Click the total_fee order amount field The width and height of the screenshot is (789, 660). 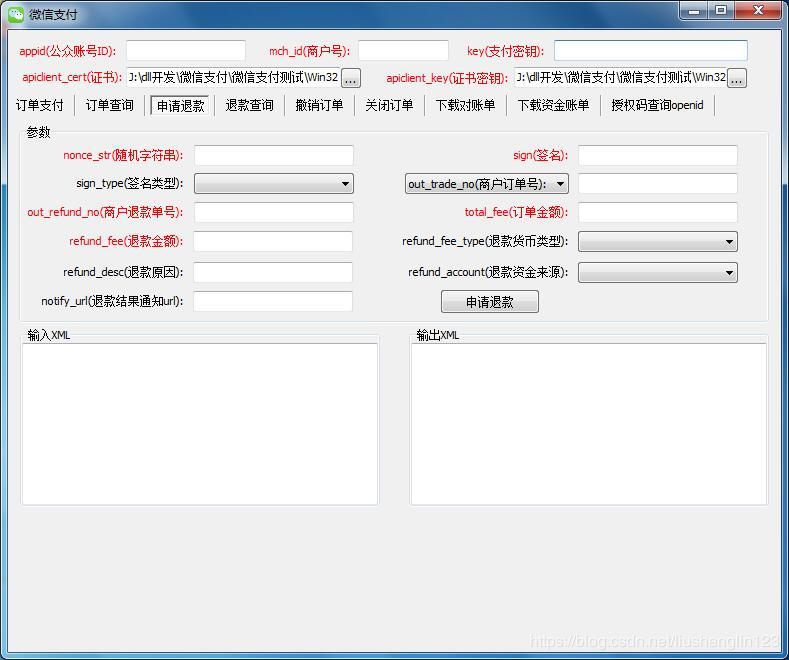tap(658, 212)
